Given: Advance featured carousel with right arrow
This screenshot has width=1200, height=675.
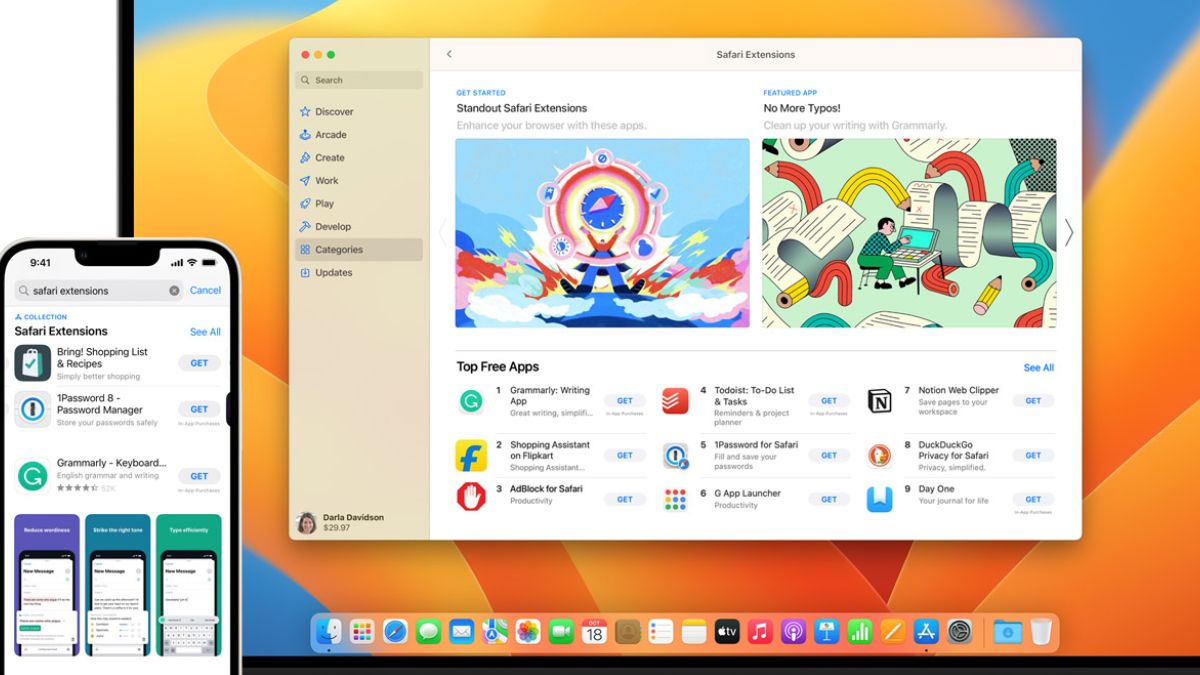Looking at the screenshot, I should point(1068,232).
